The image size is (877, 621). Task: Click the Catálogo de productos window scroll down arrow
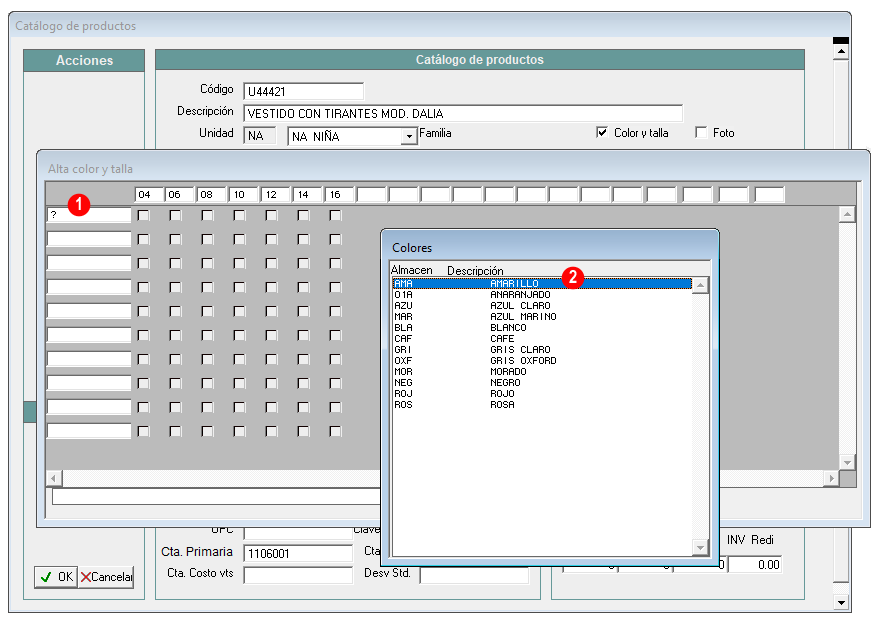841,602
